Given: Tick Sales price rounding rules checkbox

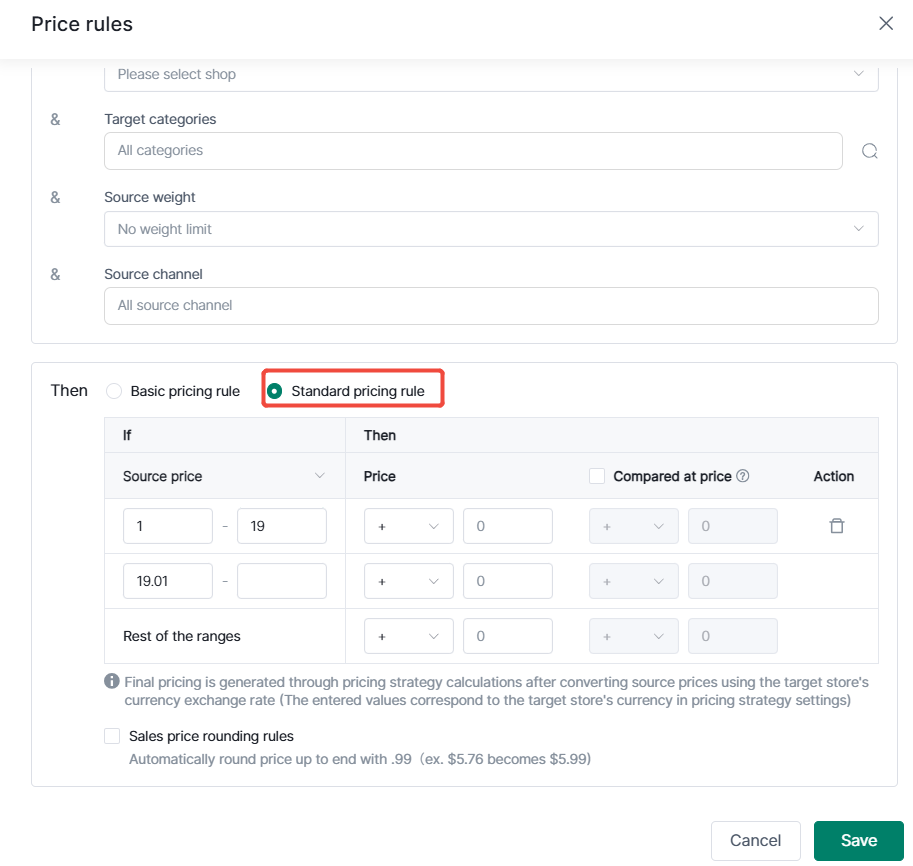Looking at the screenshot, I should (112, 736).
